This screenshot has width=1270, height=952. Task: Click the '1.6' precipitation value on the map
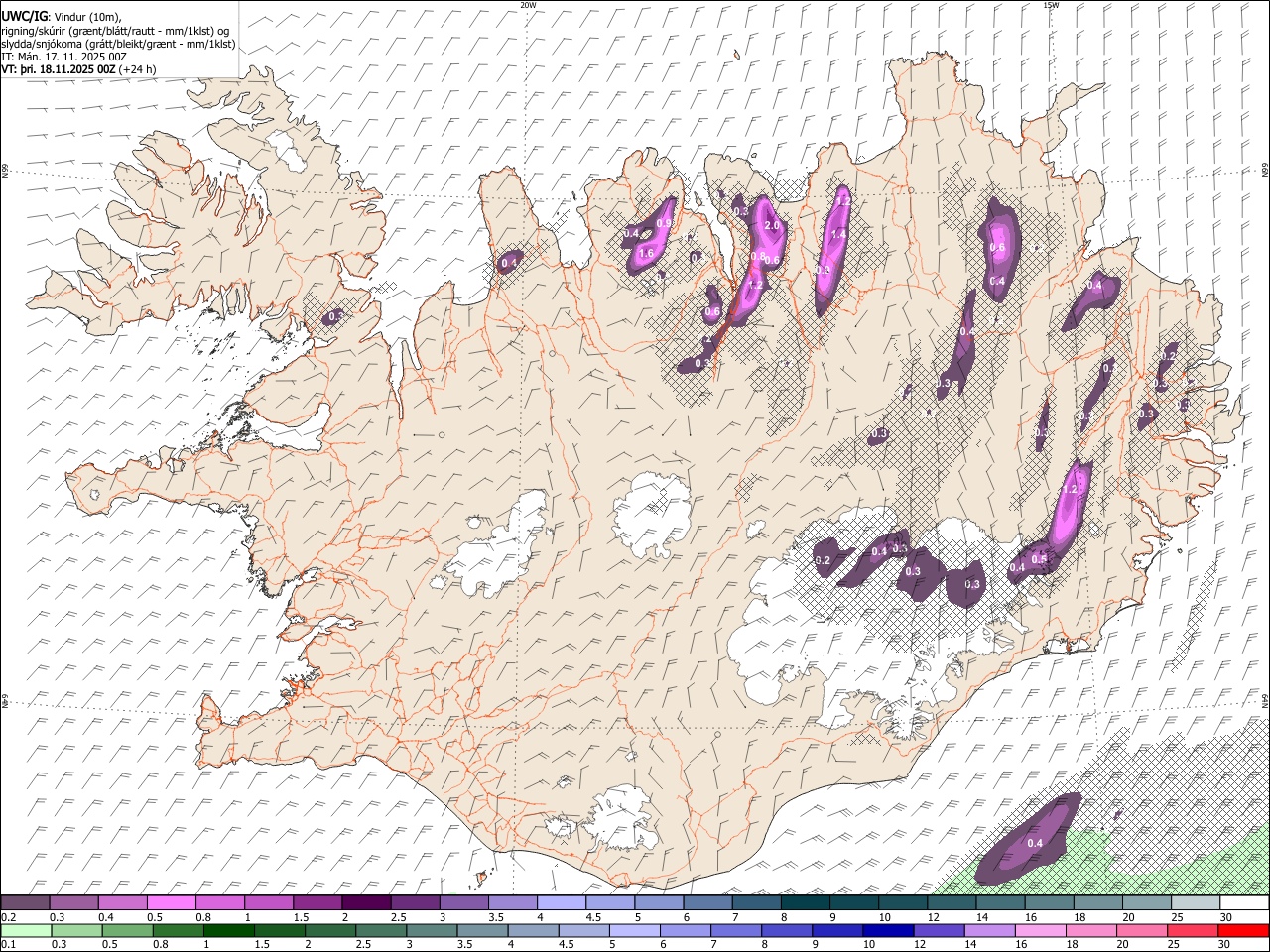[646, 254]
